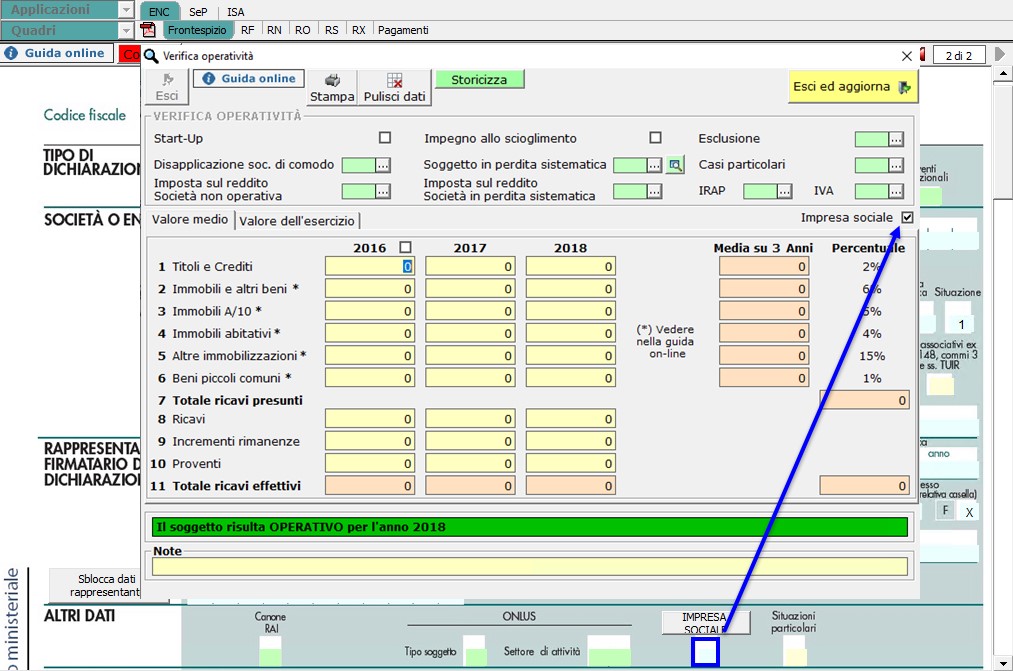Click the green OPERATIVO status bar
The width and height of the screenshot is (1013, 671).
tap(530, 527)
